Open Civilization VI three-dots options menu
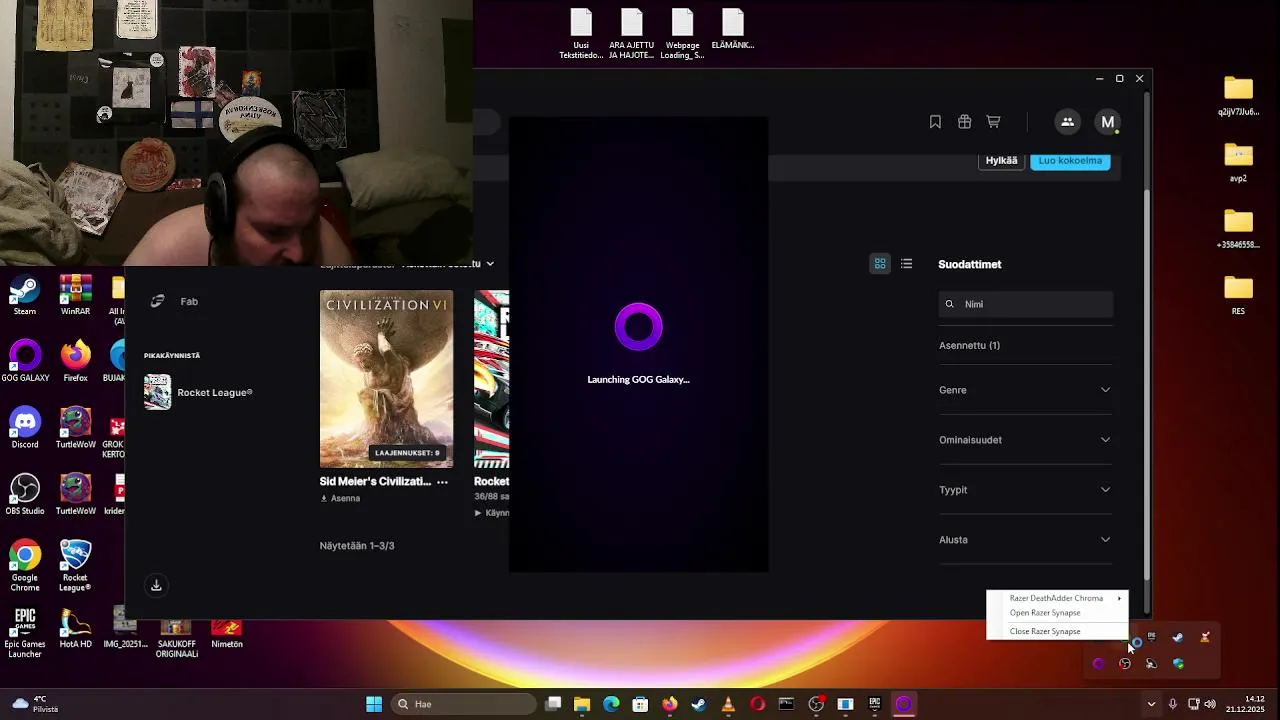The width and height of the screenshot is (1280, 720). [442, 482]
